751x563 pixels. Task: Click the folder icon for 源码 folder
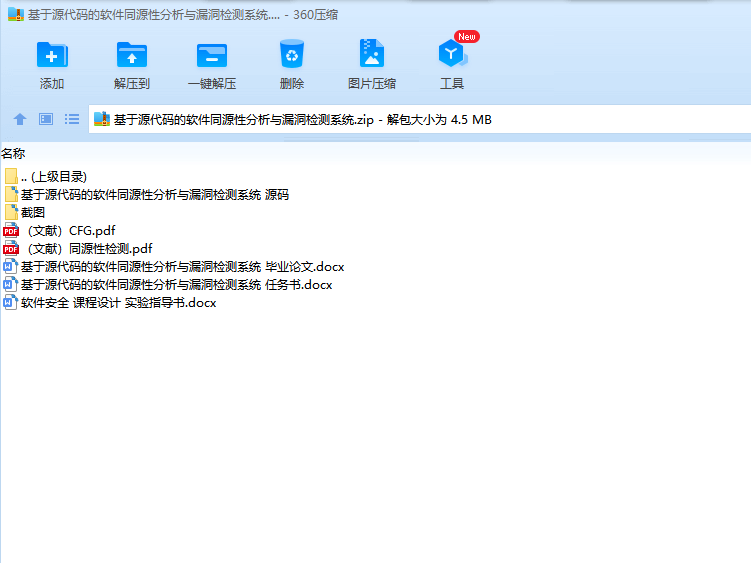[x=11, y=194]
